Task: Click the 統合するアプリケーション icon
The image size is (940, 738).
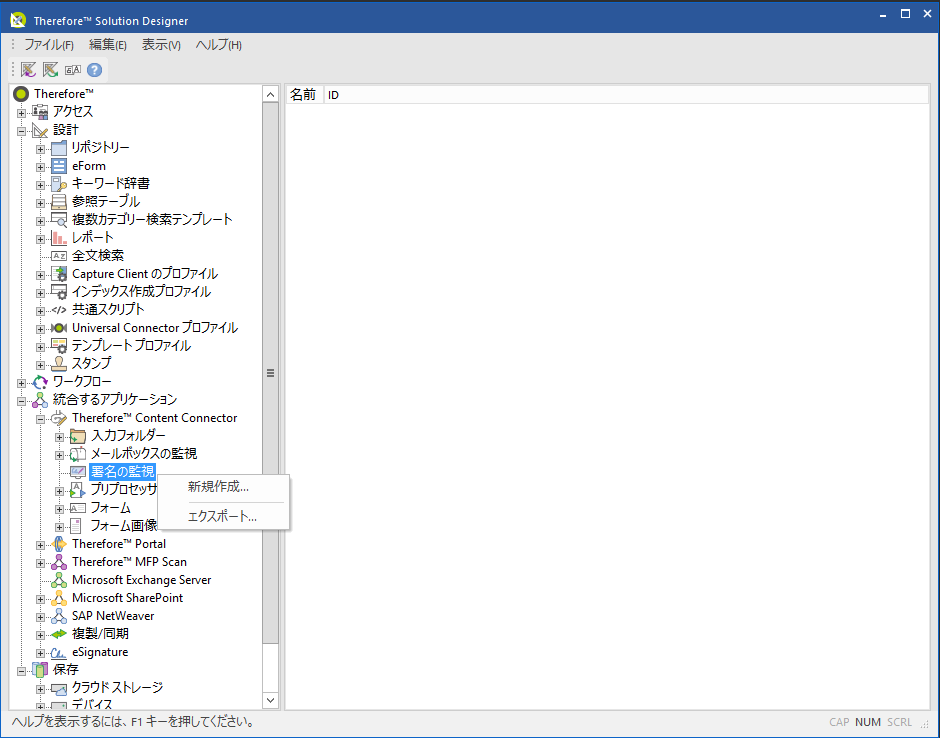Action: coord(40,400)
